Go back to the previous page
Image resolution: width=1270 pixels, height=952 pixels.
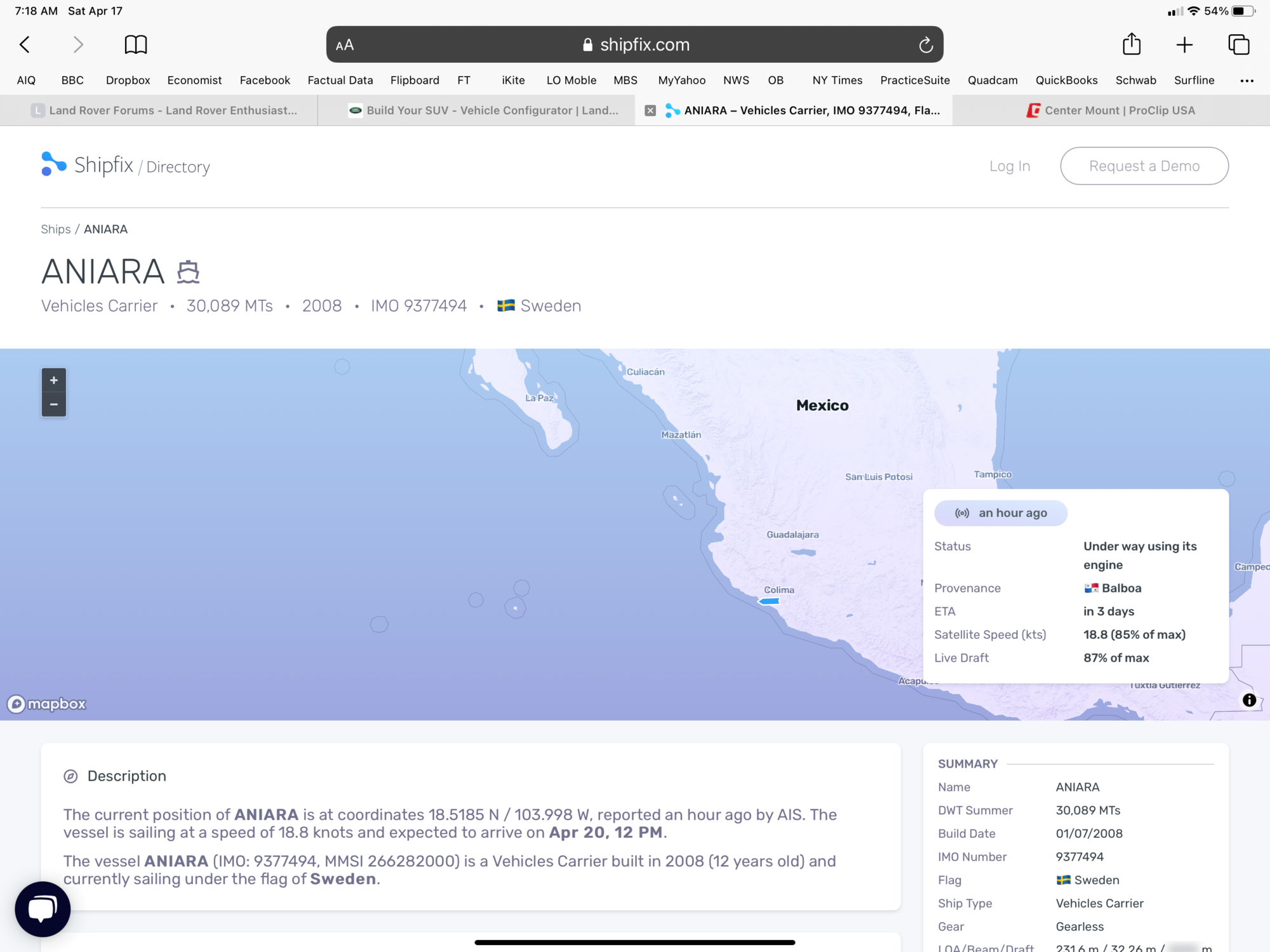point(25,44)
